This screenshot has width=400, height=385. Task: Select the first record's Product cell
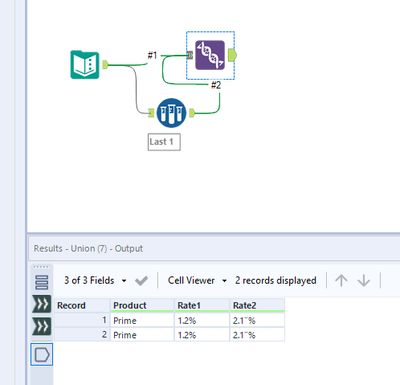[x=142, y=321]
